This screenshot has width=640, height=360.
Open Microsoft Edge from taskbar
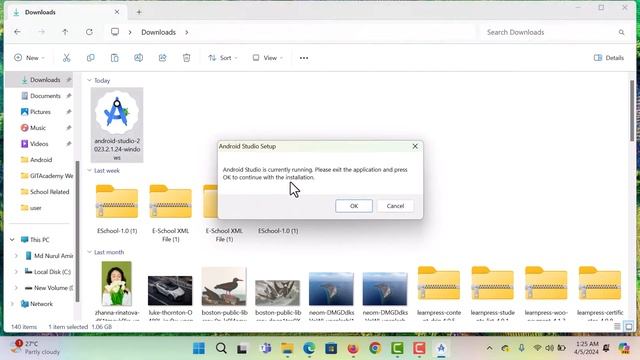coord(309,348)
